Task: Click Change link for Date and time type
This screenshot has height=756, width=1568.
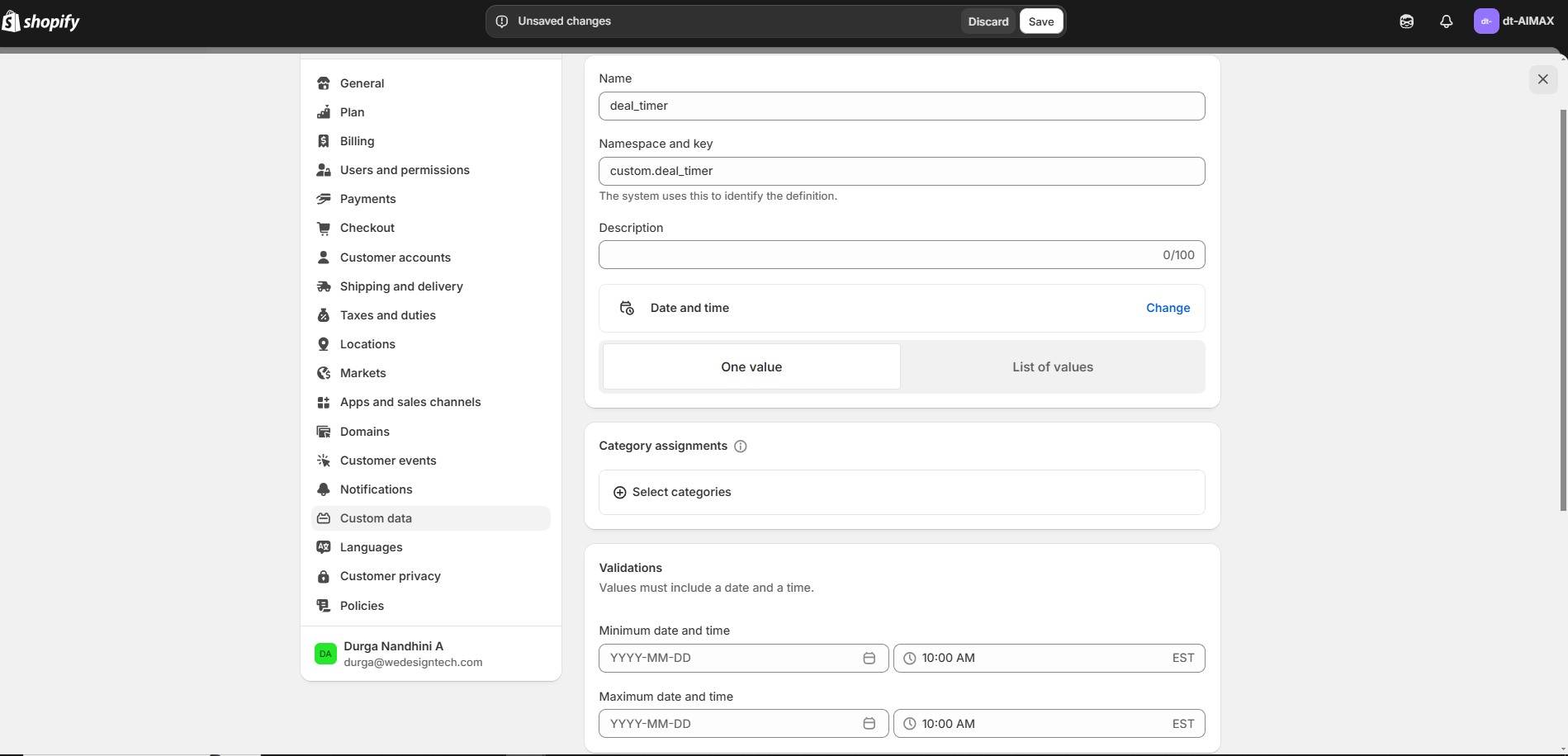Action: 1168,308
